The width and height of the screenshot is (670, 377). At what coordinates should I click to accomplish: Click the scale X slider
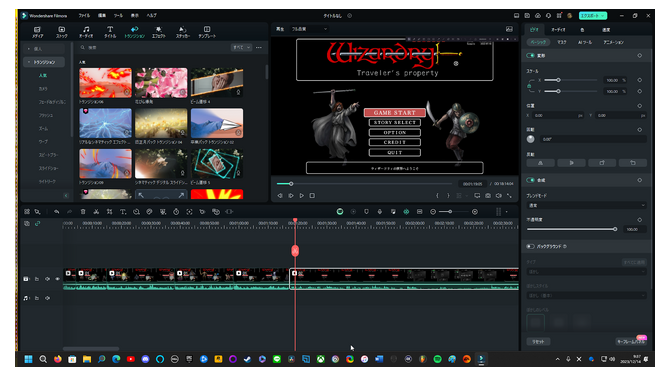[570, 80]
